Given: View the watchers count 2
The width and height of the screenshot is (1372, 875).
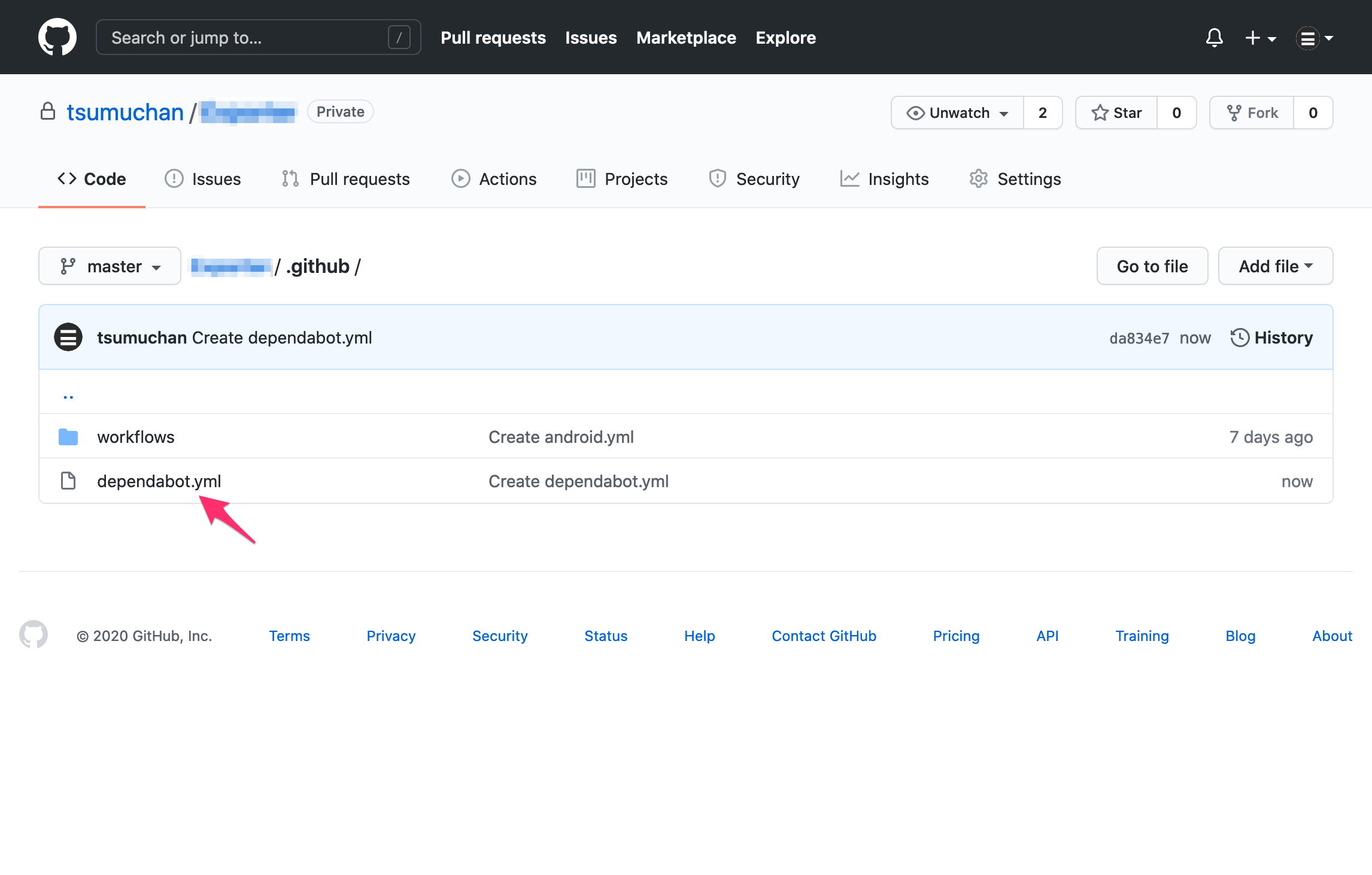Looking at the screenshot, I should pos(1043,113).
